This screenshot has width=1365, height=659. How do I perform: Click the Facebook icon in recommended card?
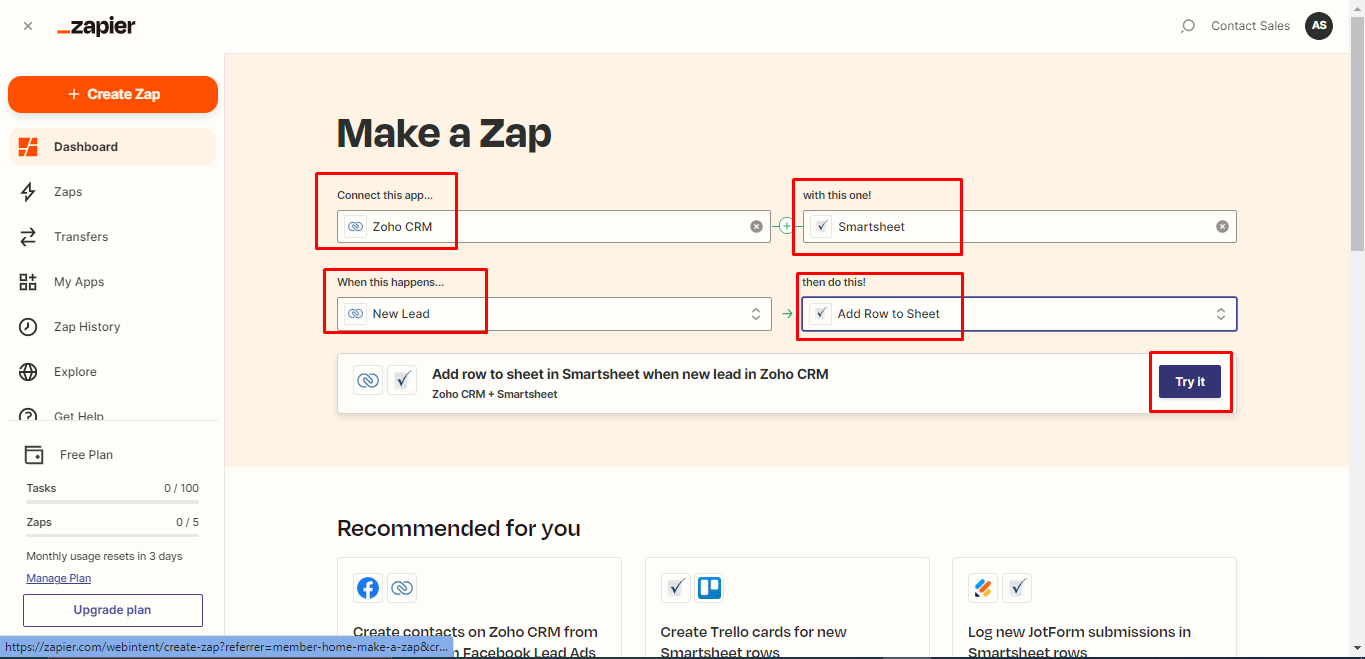(369, 588)
